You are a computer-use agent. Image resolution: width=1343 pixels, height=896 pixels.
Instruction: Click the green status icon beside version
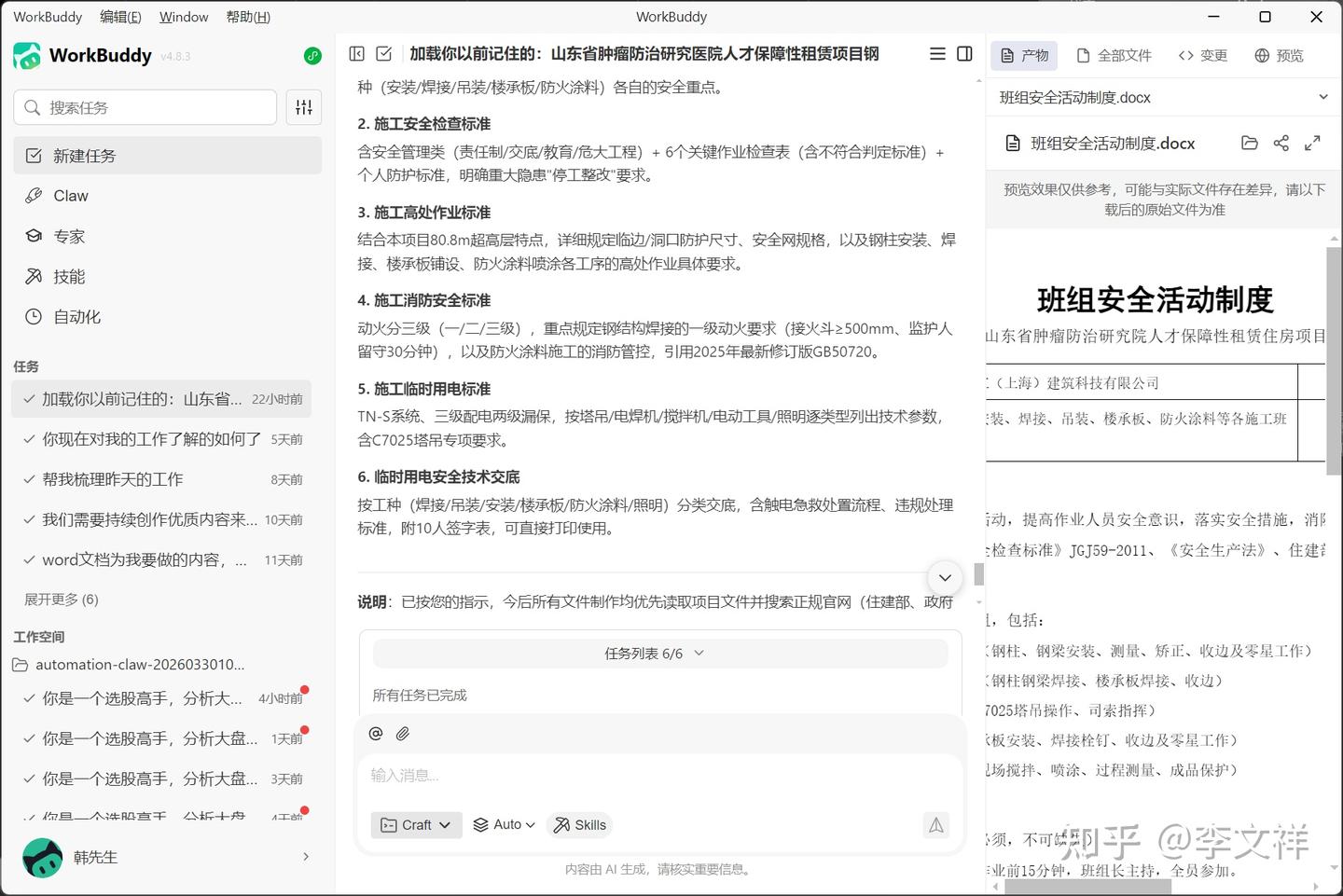tap(313, 56)
